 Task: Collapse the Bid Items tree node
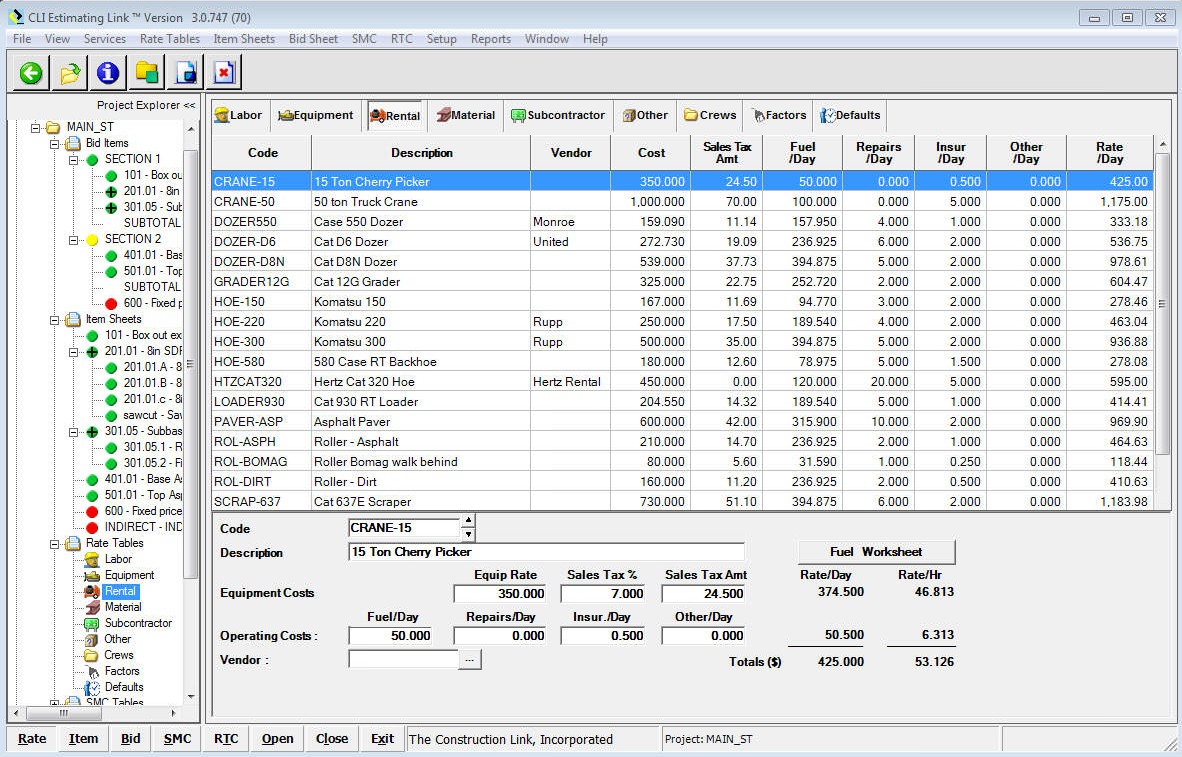tap(54, 143)
